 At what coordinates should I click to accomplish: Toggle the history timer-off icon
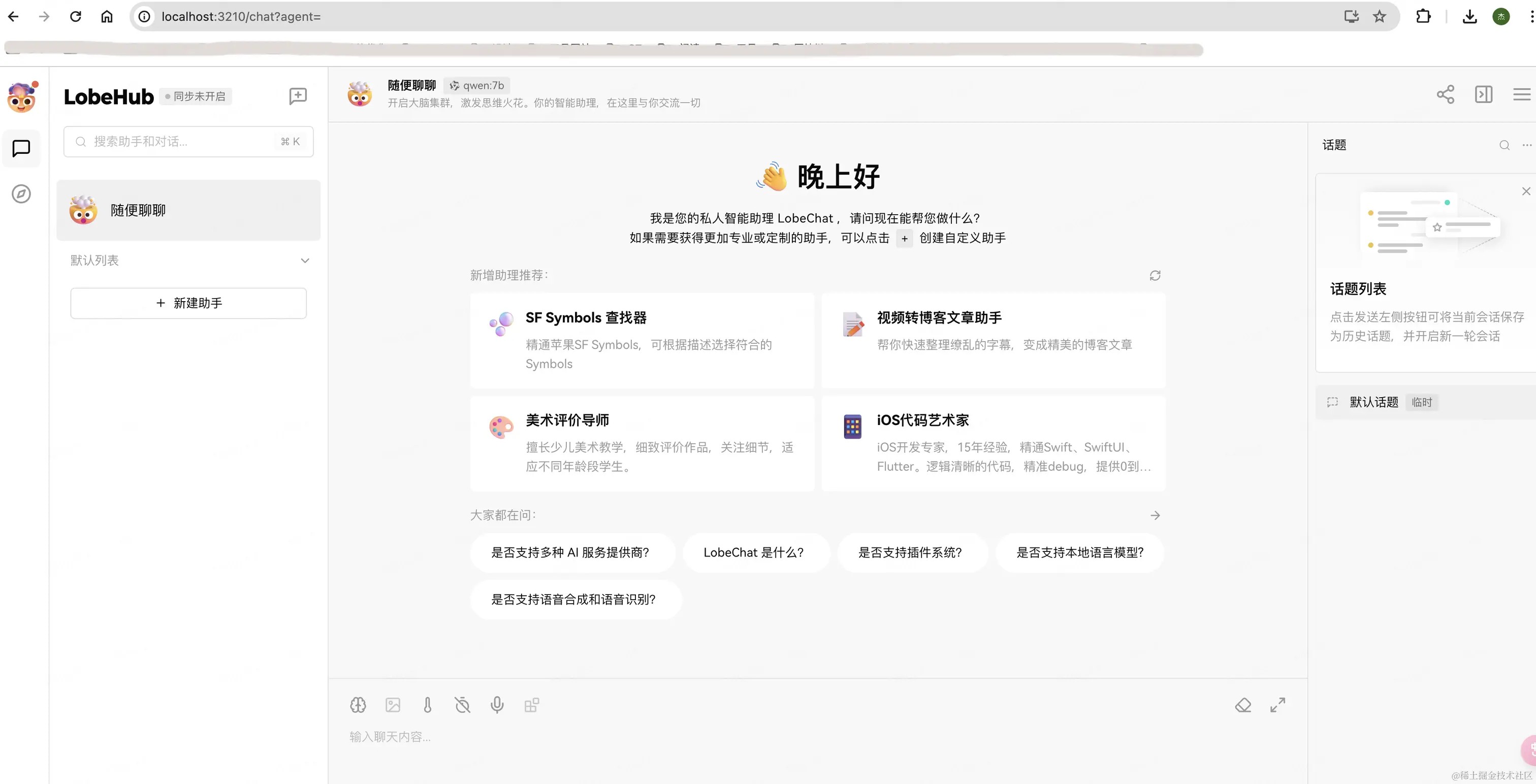(x=462, y=705)
